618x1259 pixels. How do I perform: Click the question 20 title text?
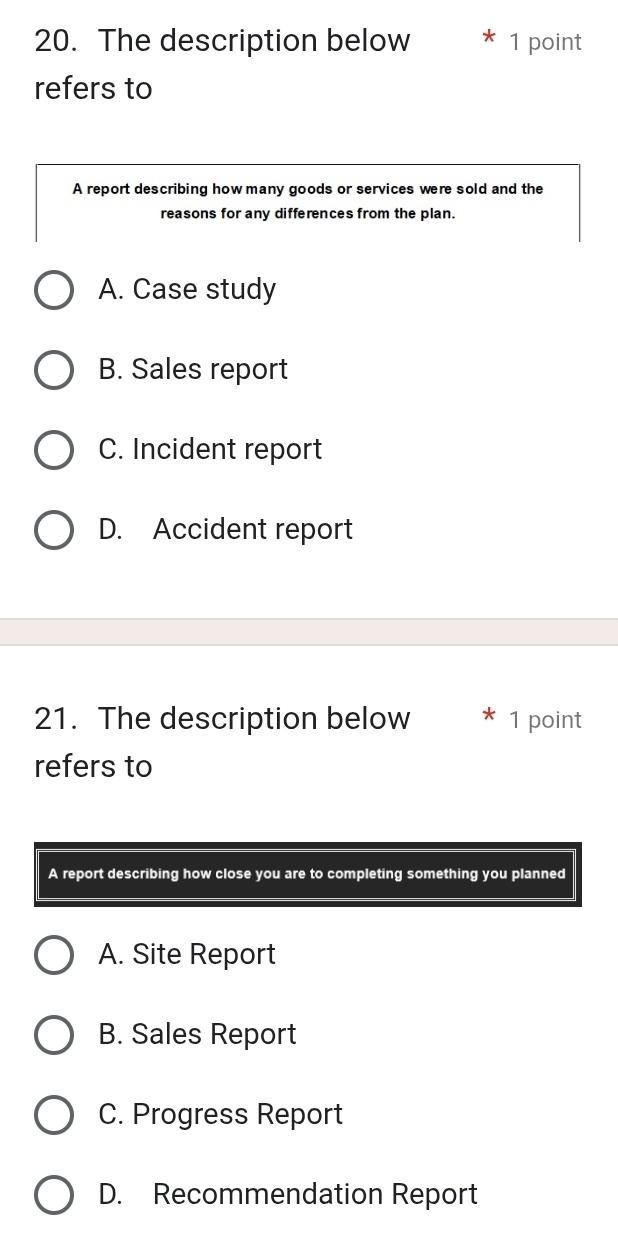220,65
